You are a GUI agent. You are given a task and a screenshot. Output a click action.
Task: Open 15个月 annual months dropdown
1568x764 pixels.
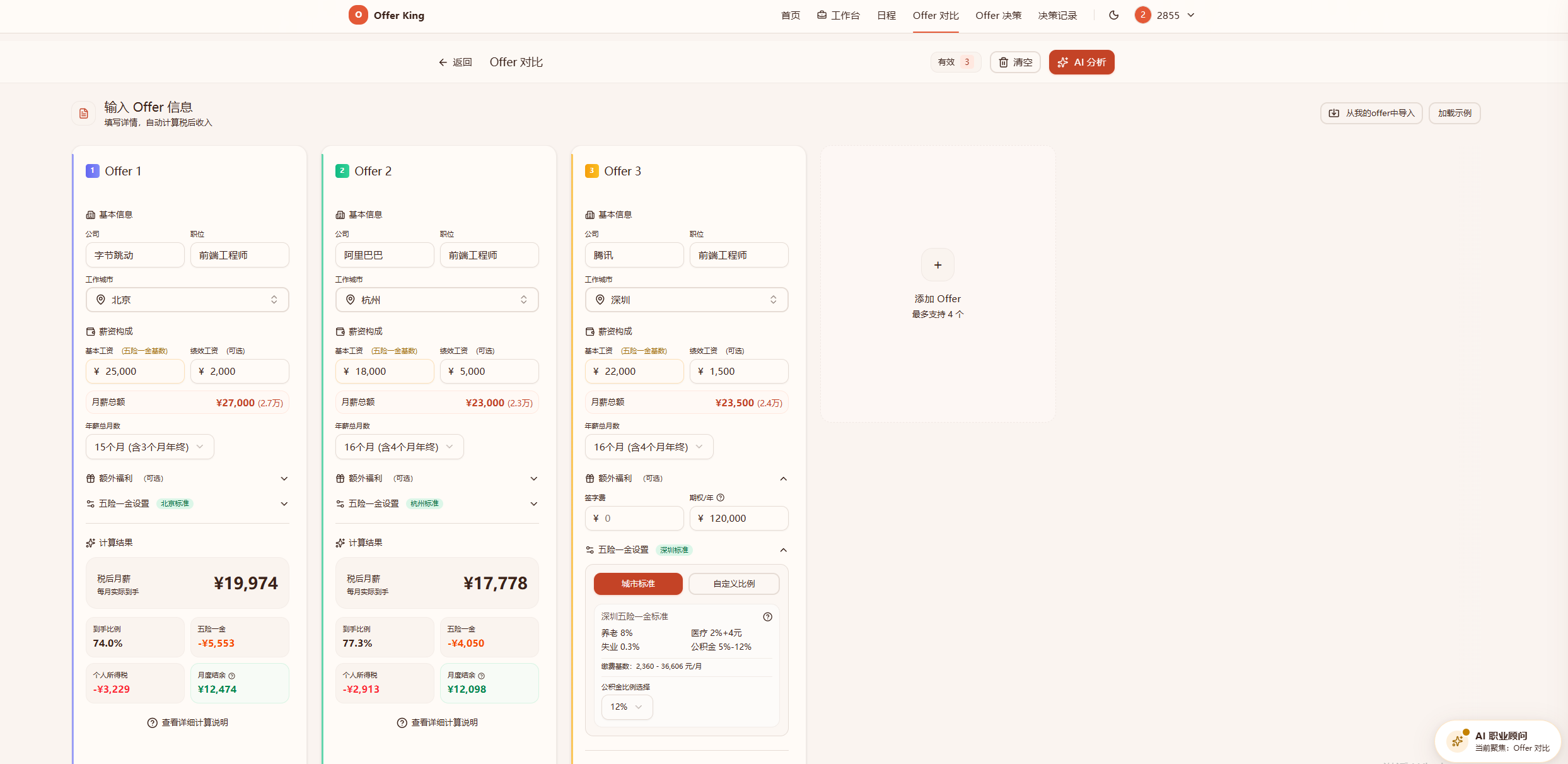pyautogui.click(x=150, y=447)
